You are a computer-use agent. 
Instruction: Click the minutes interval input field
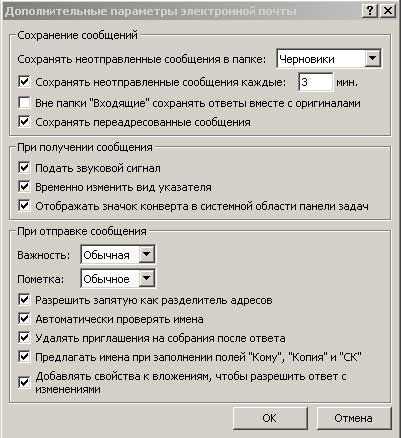tap(315, 82)
